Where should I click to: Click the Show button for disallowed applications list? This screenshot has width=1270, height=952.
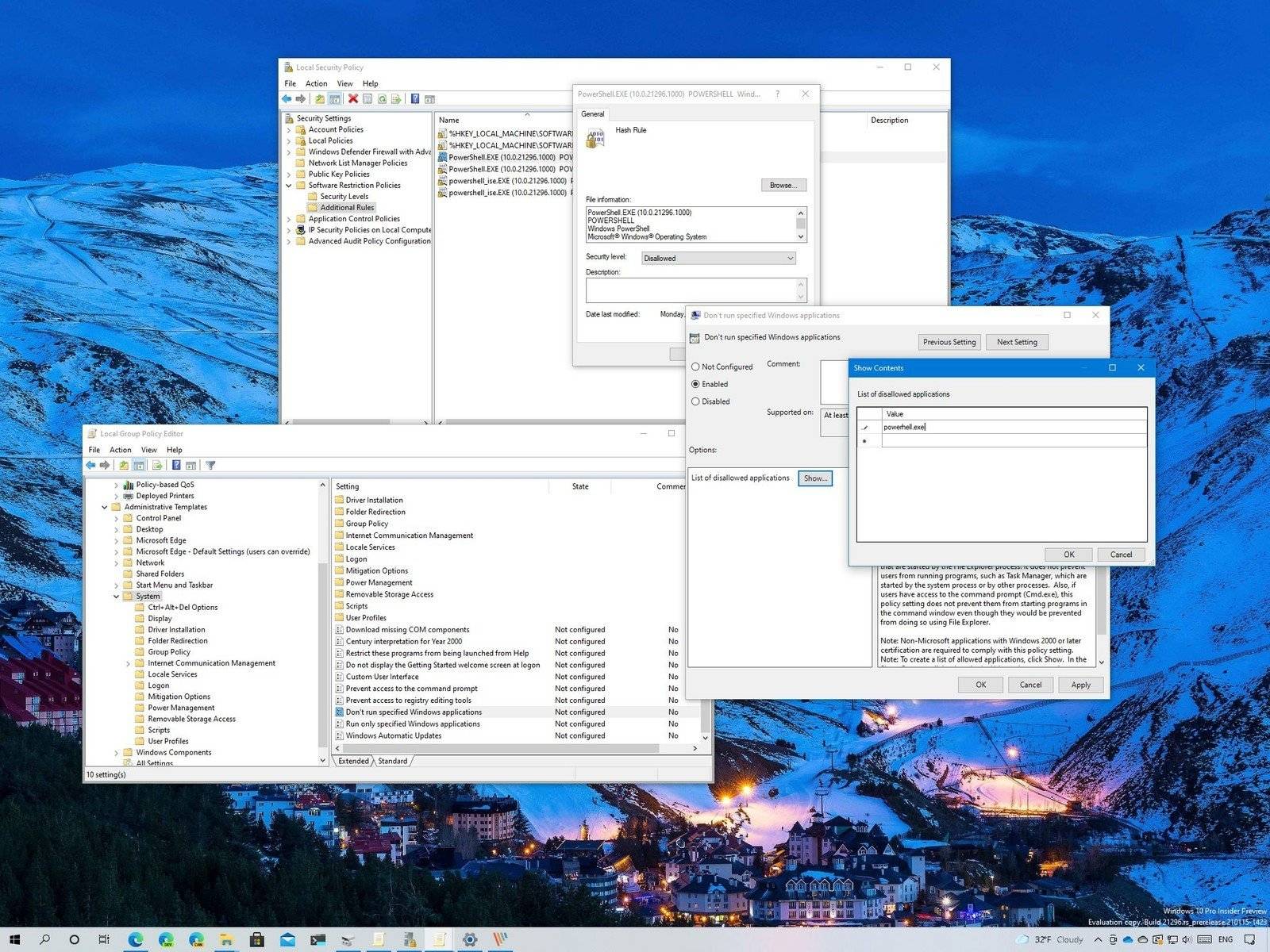point(814,478)
